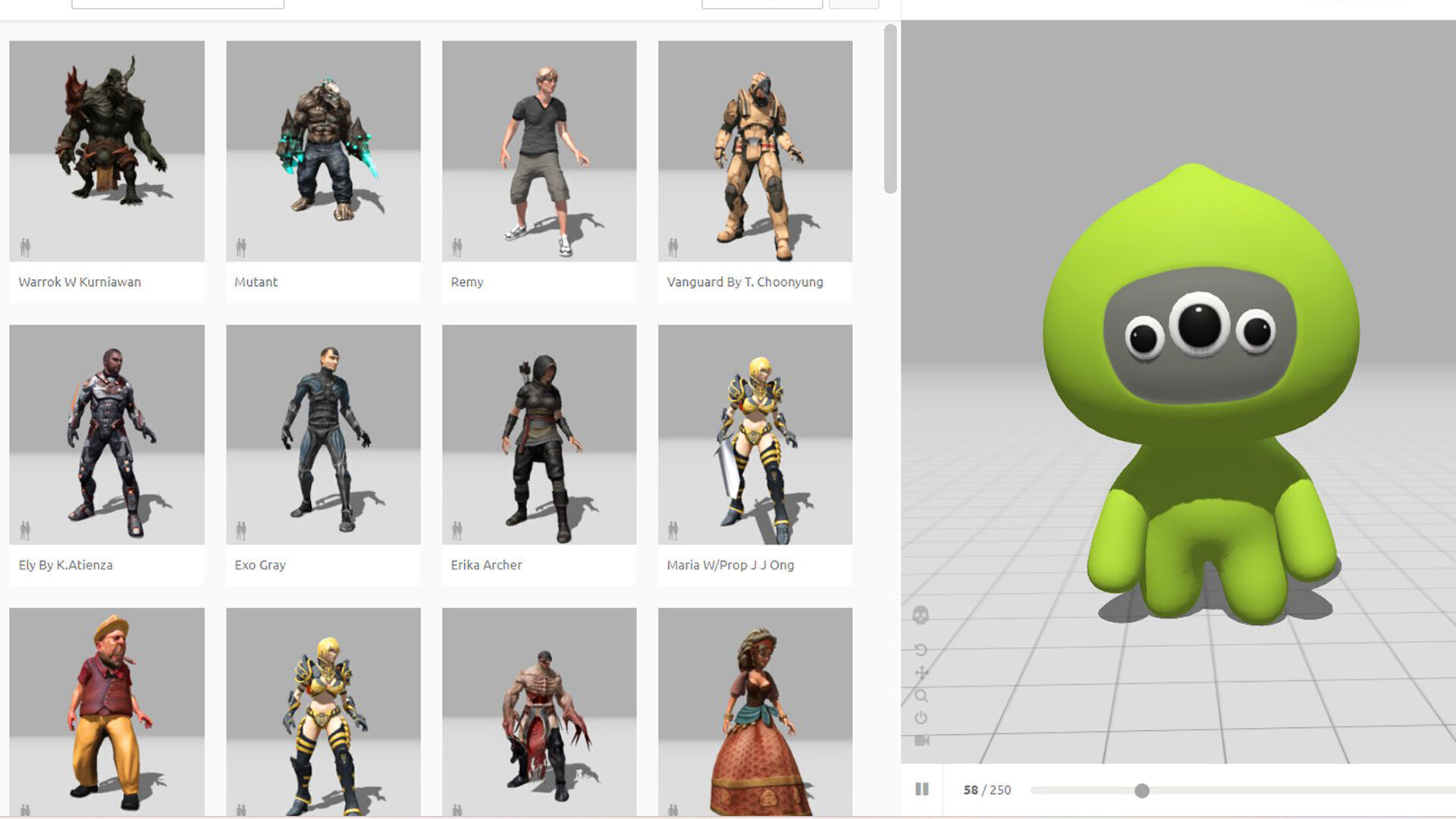Click the "Vanguard By T. Choonyung" label
The width and height of the screenshot is (1456, 819).
pos(745,282)
